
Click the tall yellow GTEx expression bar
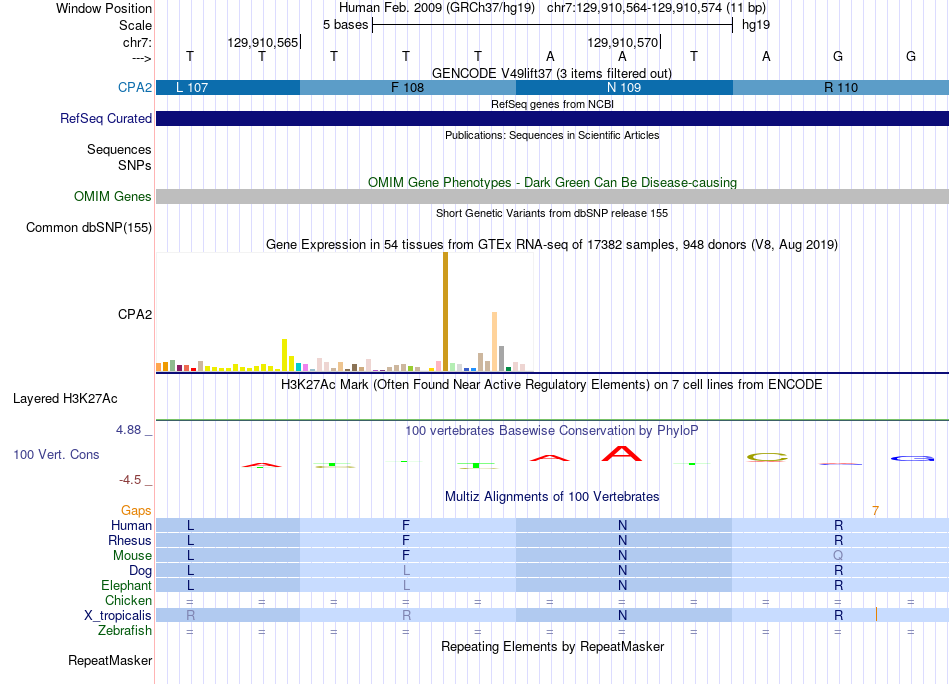(x=284, y=354)
